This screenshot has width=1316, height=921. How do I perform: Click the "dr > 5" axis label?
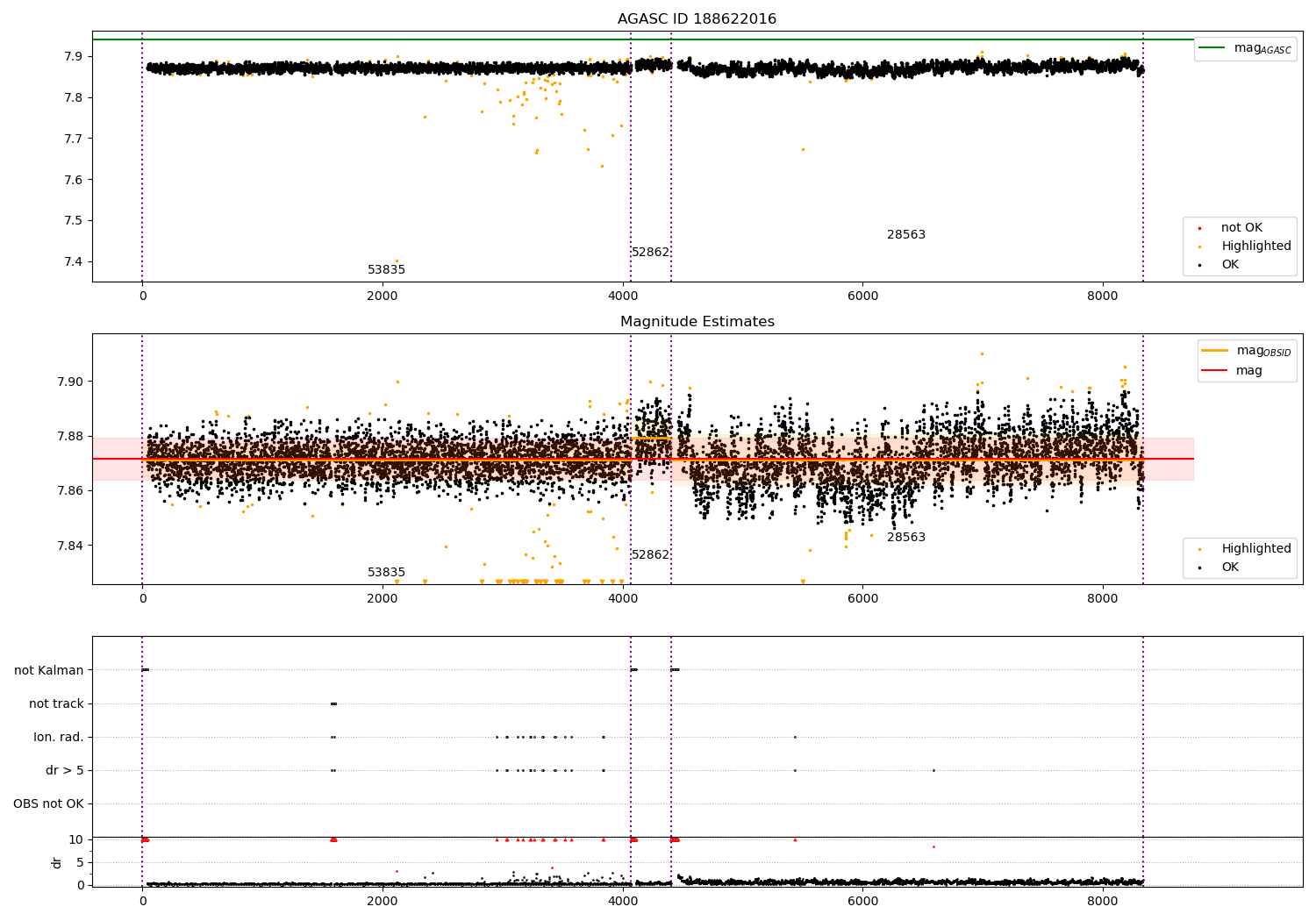pyautogui.click(x=65, y=770)
